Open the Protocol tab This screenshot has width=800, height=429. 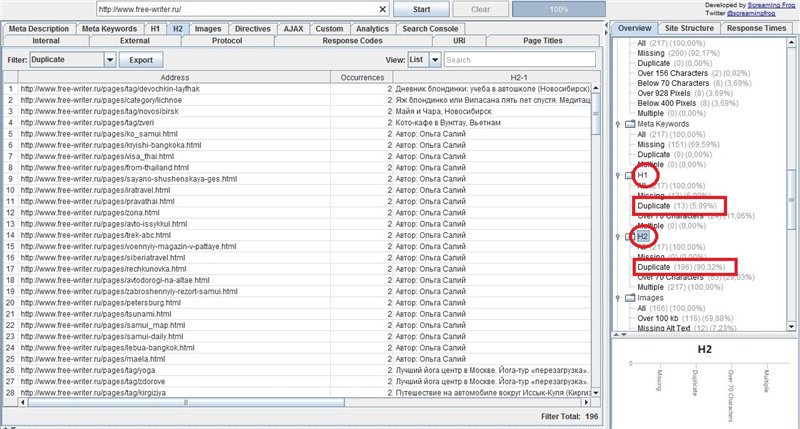(x=227, y=41)
